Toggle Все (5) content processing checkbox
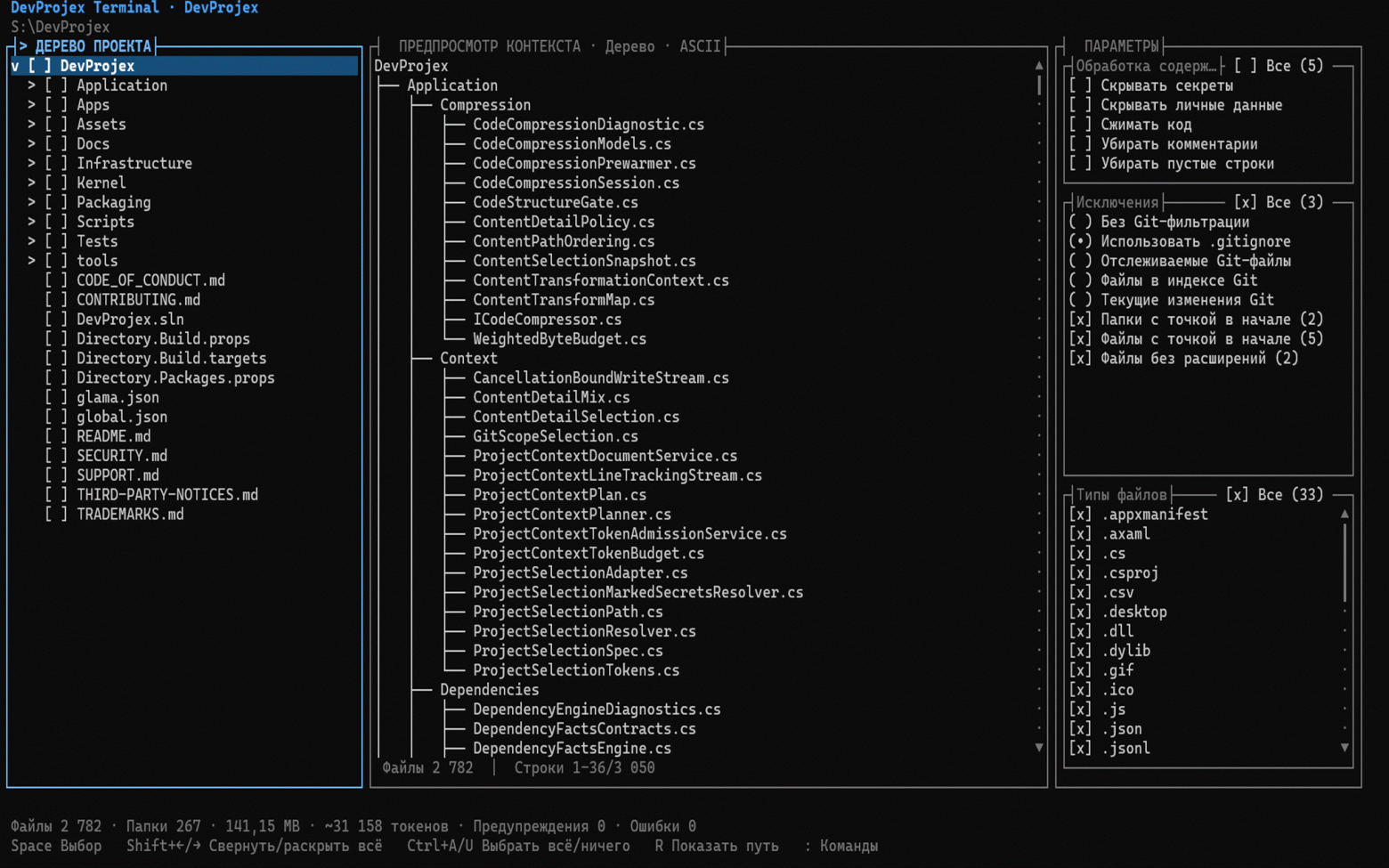 pos(1246,66)
